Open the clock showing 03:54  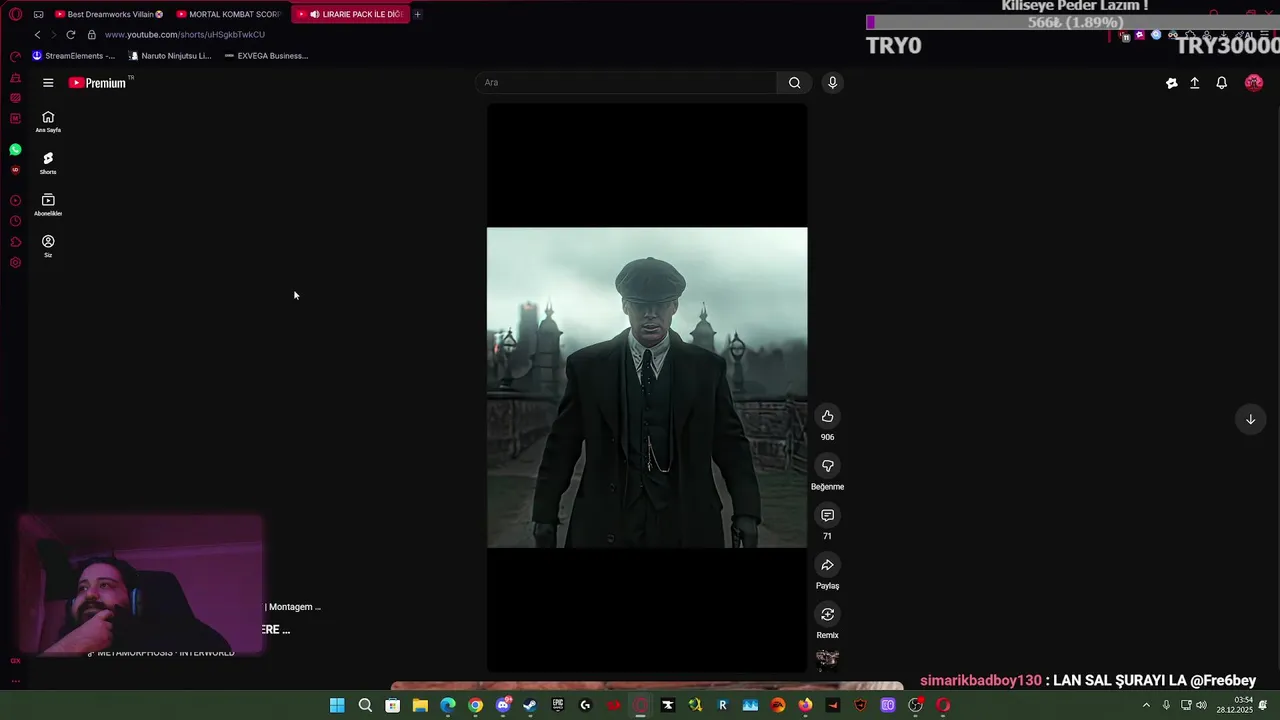(1235, 705)
